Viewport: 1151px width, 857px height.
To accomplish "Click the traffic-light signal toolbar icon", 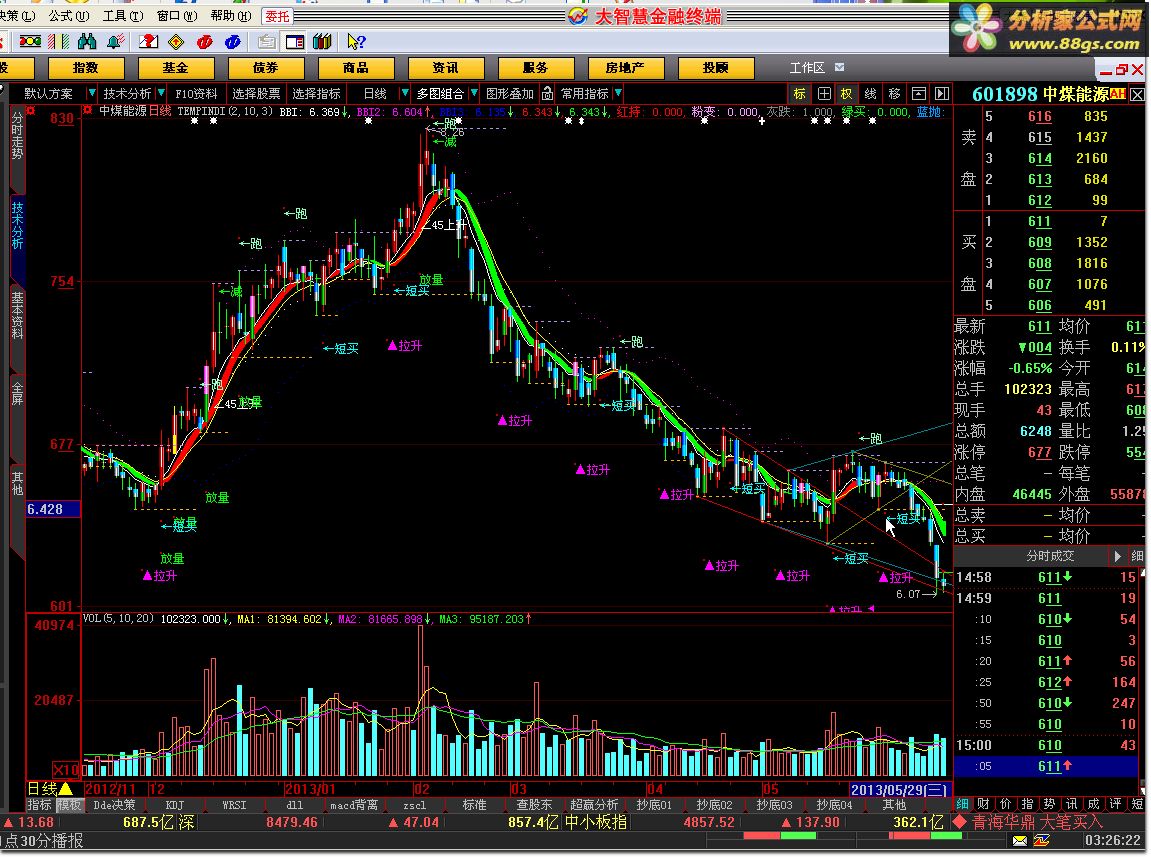I will 30,42.
